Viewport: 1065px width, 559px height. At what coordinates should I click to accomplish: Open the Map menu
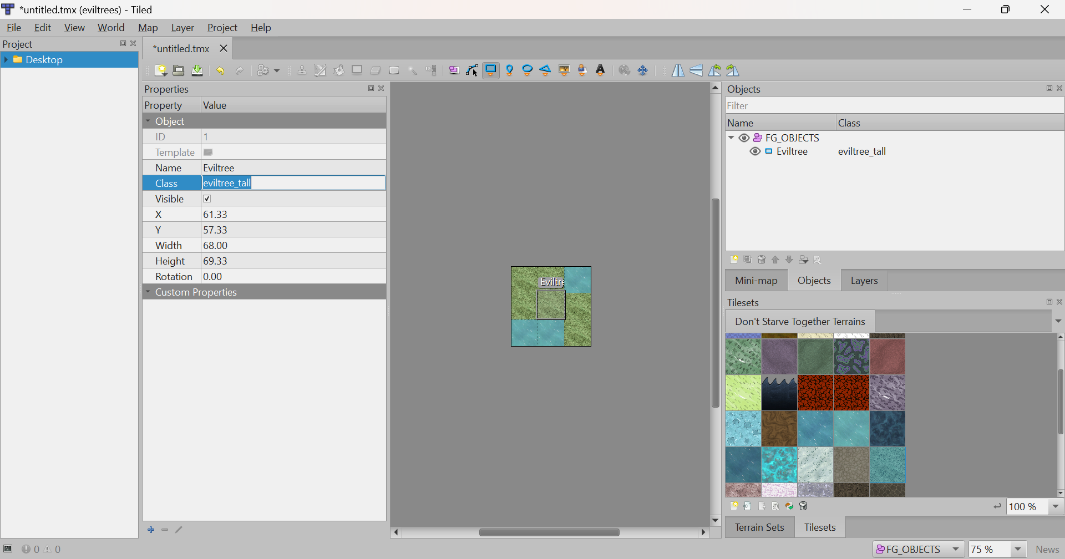point(147,28)
